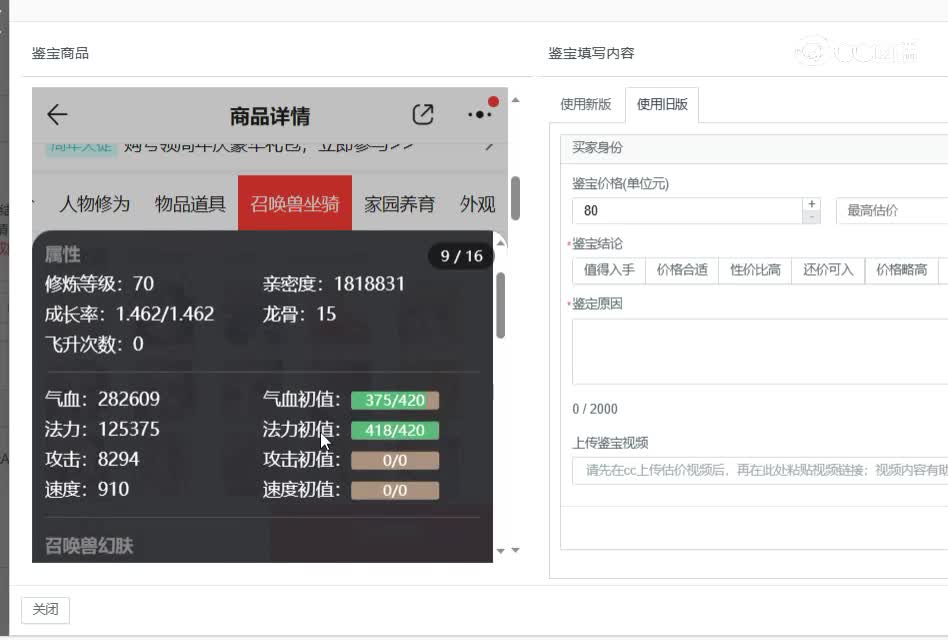Screen dimensions: 948x640
Task: Click the 气血初值 375/420 progress bar
Action: point(395,400)
